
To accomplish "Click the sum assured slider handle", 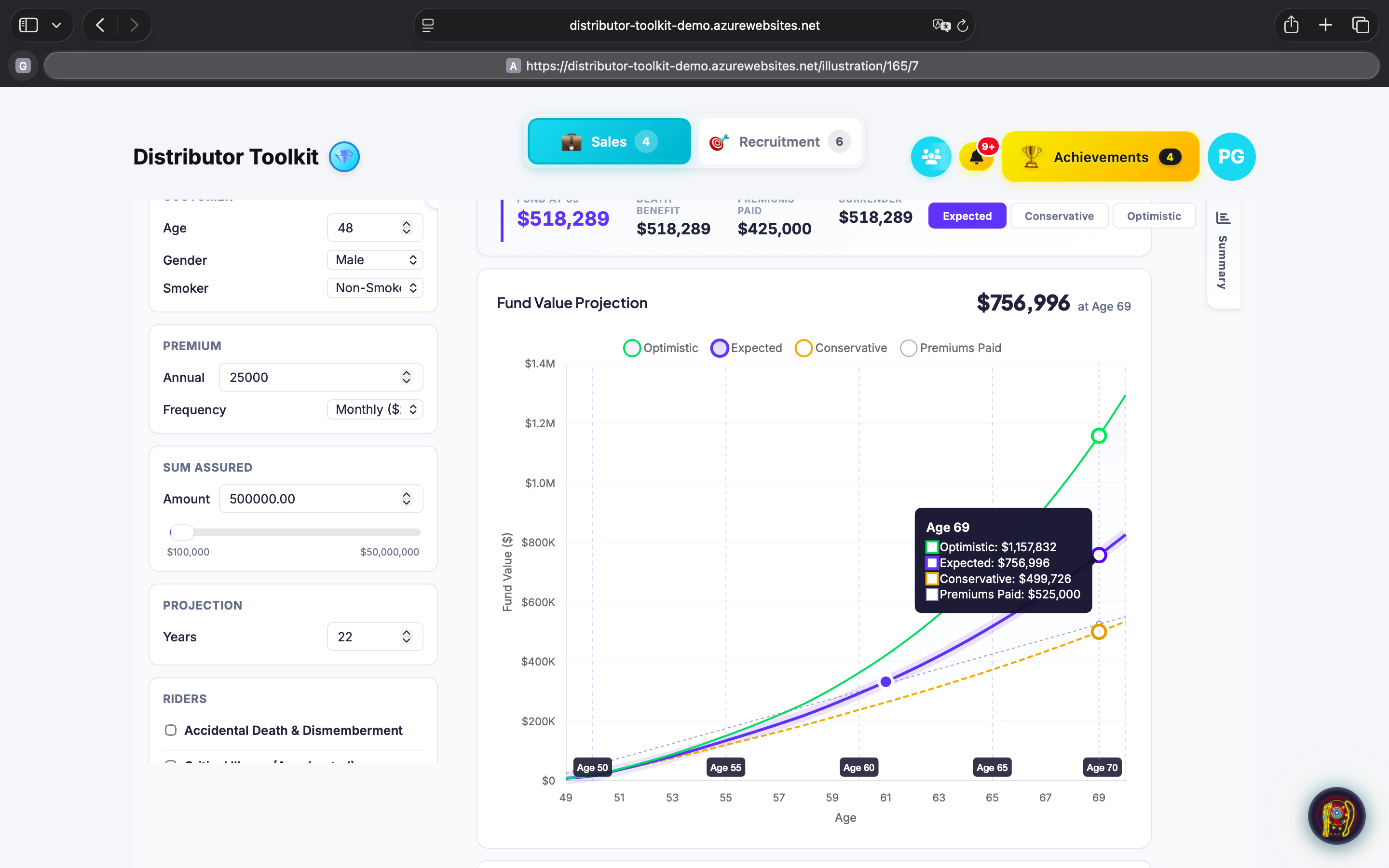I will (182, 532).
